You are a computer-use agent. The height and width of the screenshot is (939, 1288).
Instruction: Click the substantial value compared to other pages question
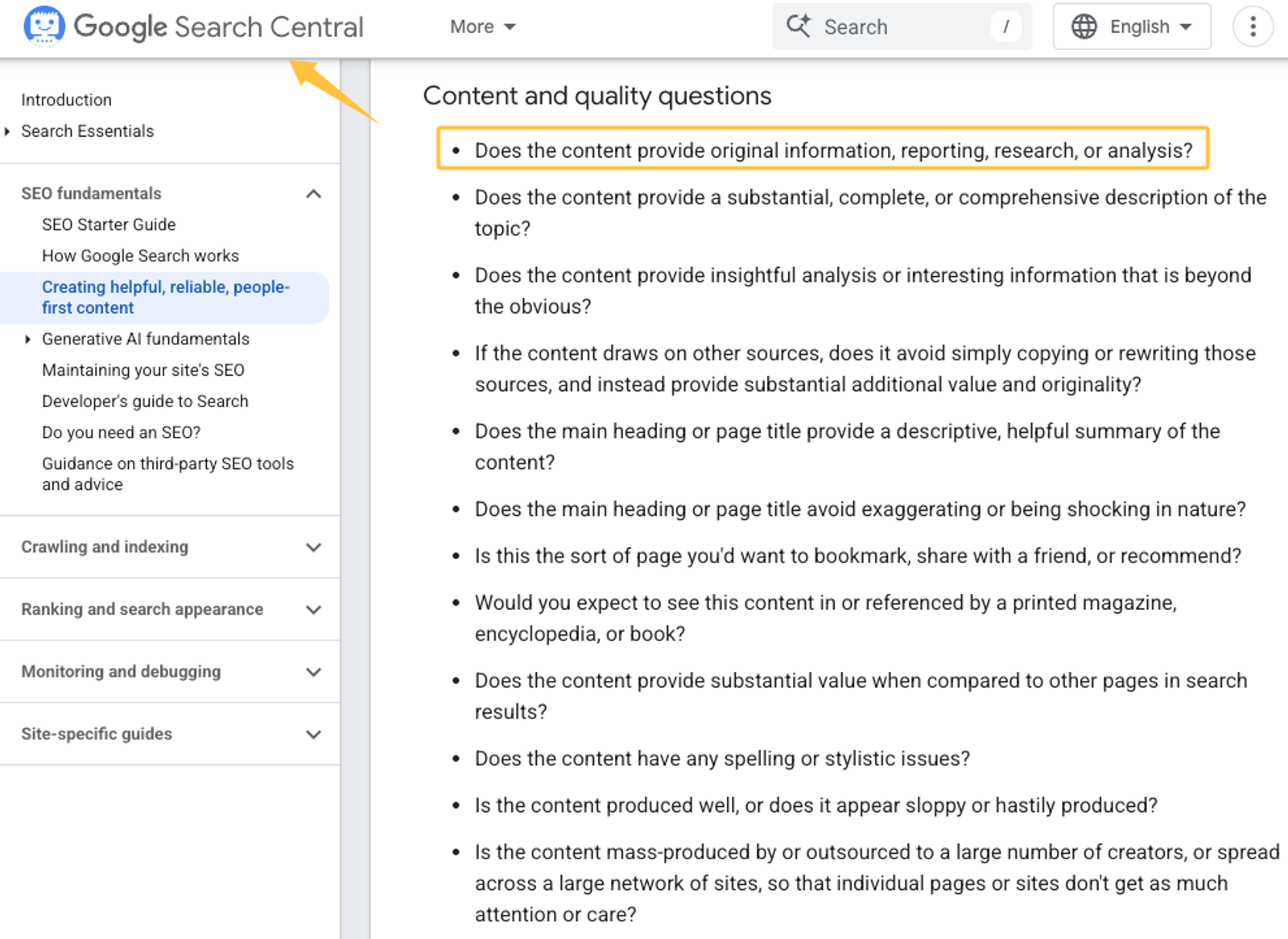[861, 696]
